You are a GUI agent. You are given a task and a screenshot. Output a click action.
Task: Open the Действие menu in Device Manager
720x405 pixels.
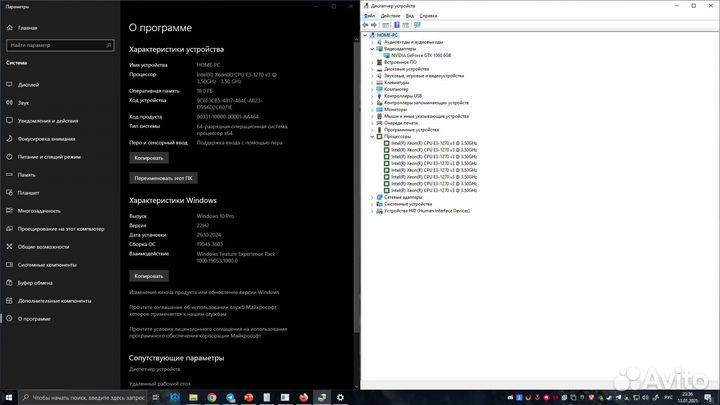390,16
